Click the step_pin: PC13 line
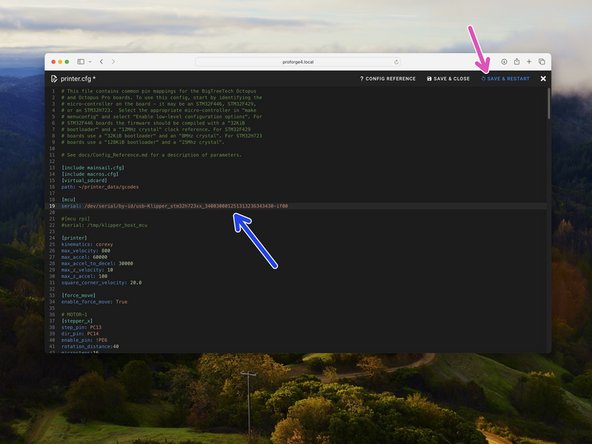The height and width of the screenshot is (444, 592). 81,327
